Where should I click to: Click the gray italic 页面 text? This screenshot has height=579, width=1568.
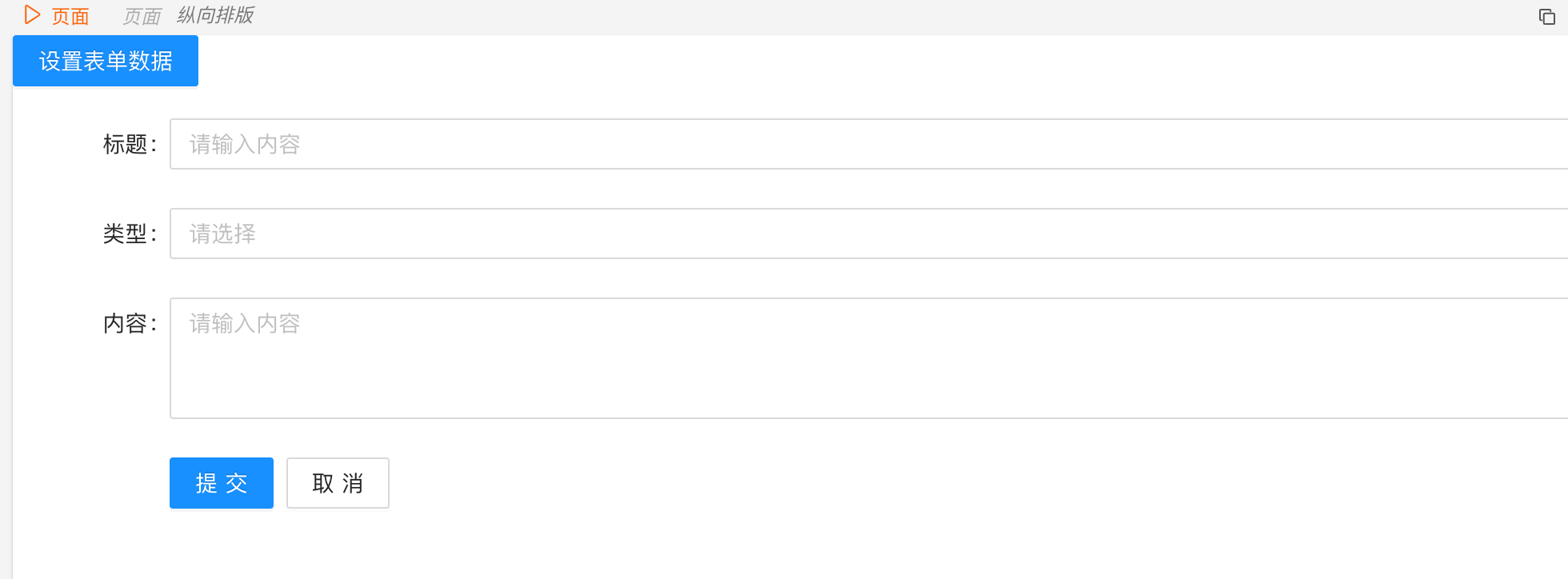tap(142, 17)
